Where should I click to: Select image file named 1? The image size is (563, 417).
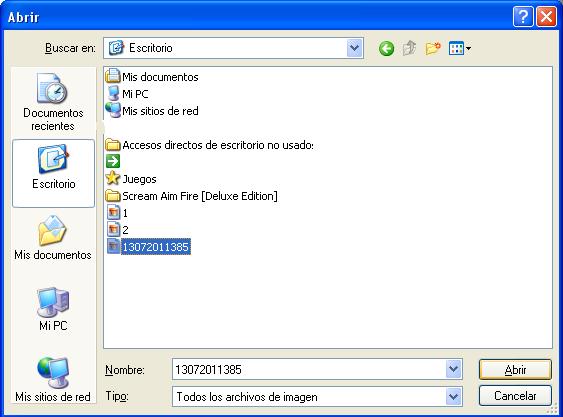[x=118, y=213]
